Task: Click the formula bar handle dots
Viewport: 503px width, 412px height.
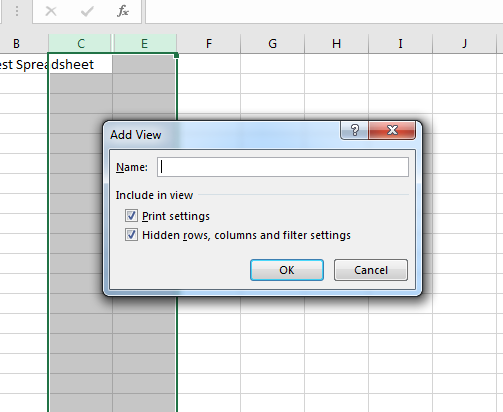Action: [x=17, y=11]
